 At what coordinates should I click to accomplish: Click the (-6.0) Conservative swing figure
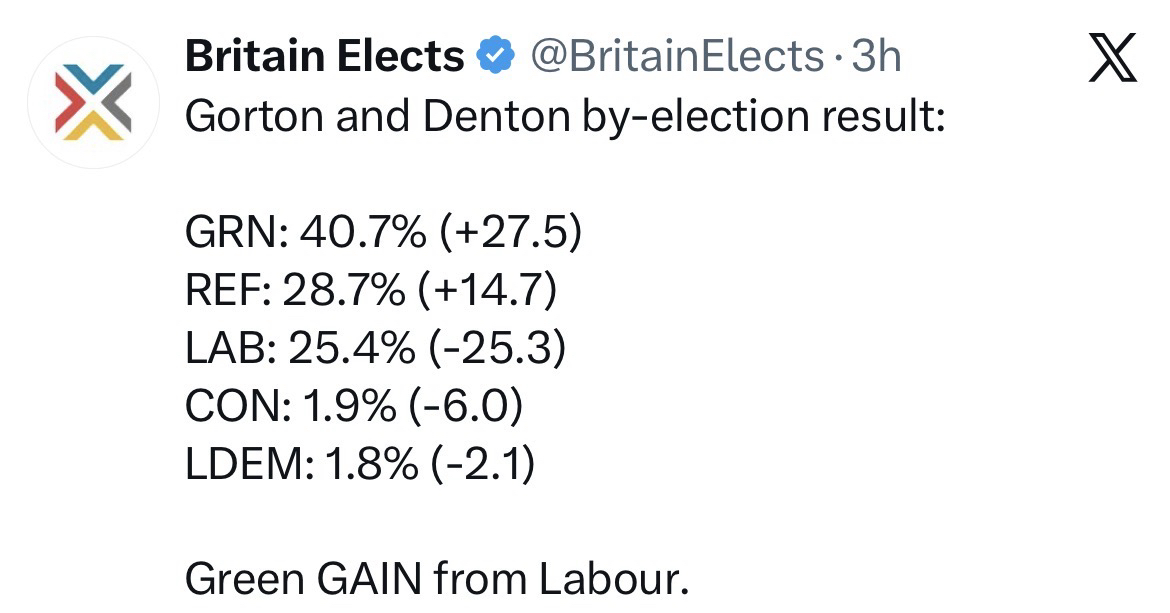click(466, 406)
